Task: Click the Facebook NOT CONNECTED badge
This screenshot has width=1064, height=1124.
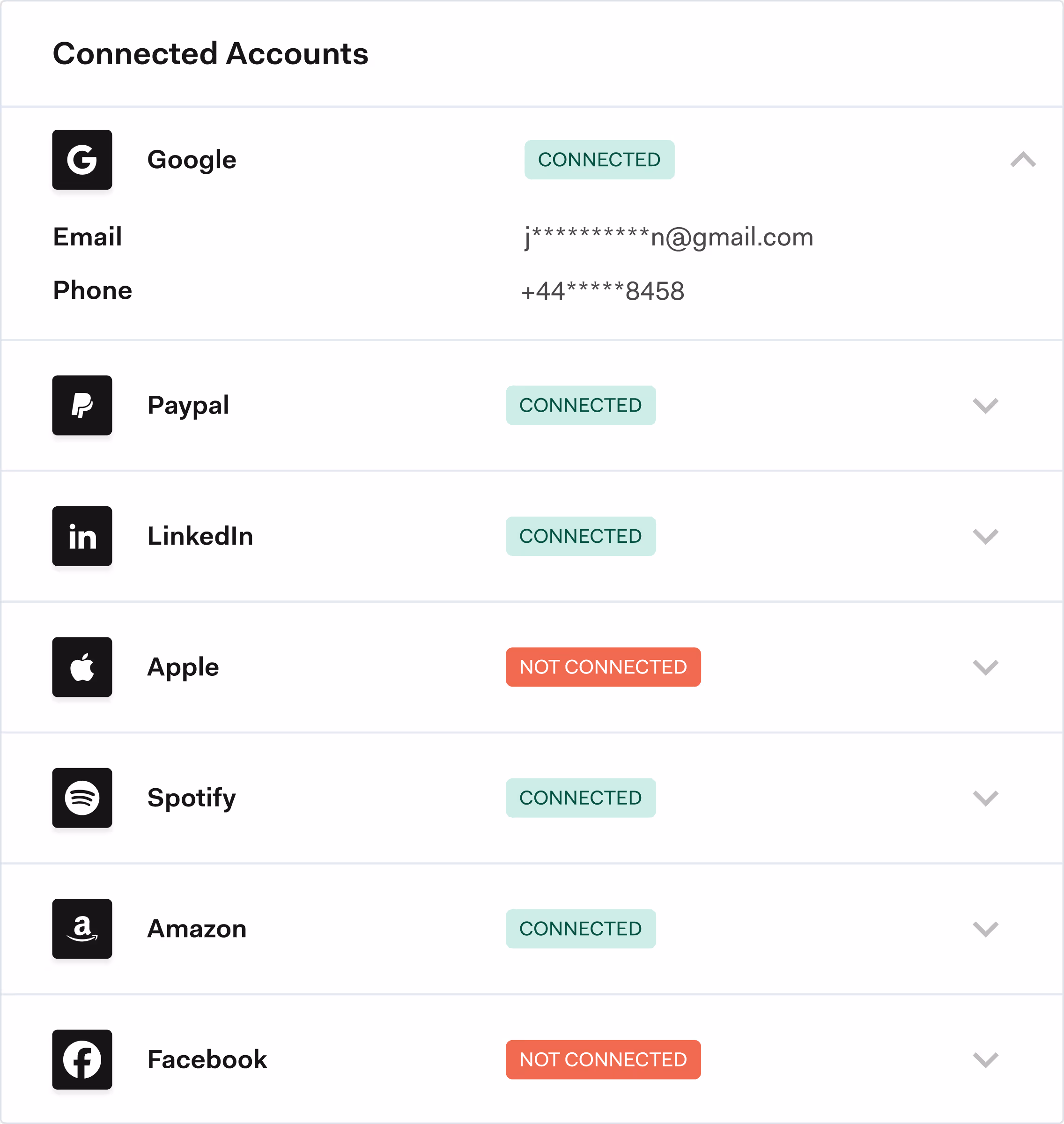Action: pos(603,1060)
